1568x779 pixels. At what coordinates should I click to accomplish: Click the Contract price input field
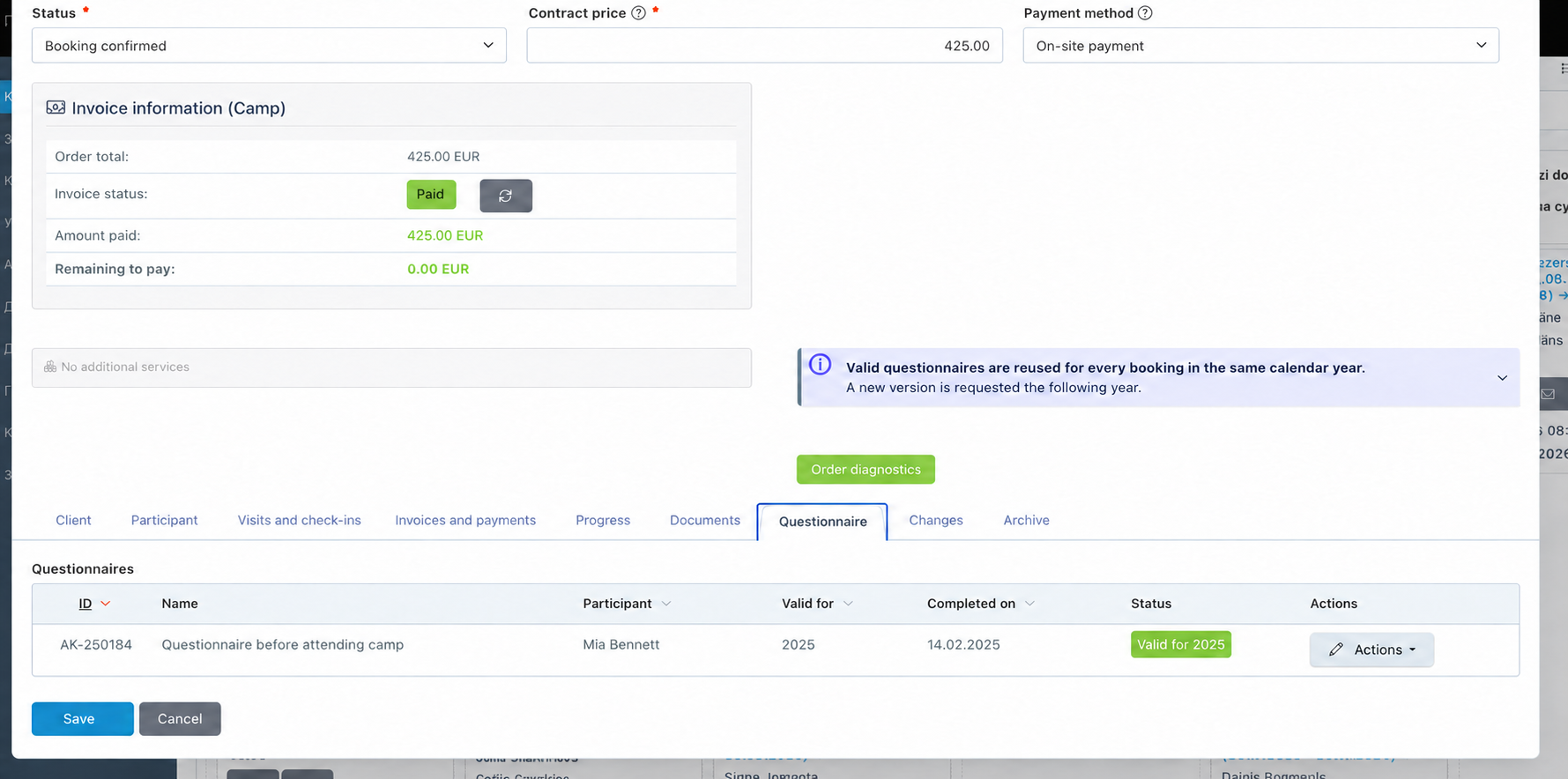coord(764,46)
